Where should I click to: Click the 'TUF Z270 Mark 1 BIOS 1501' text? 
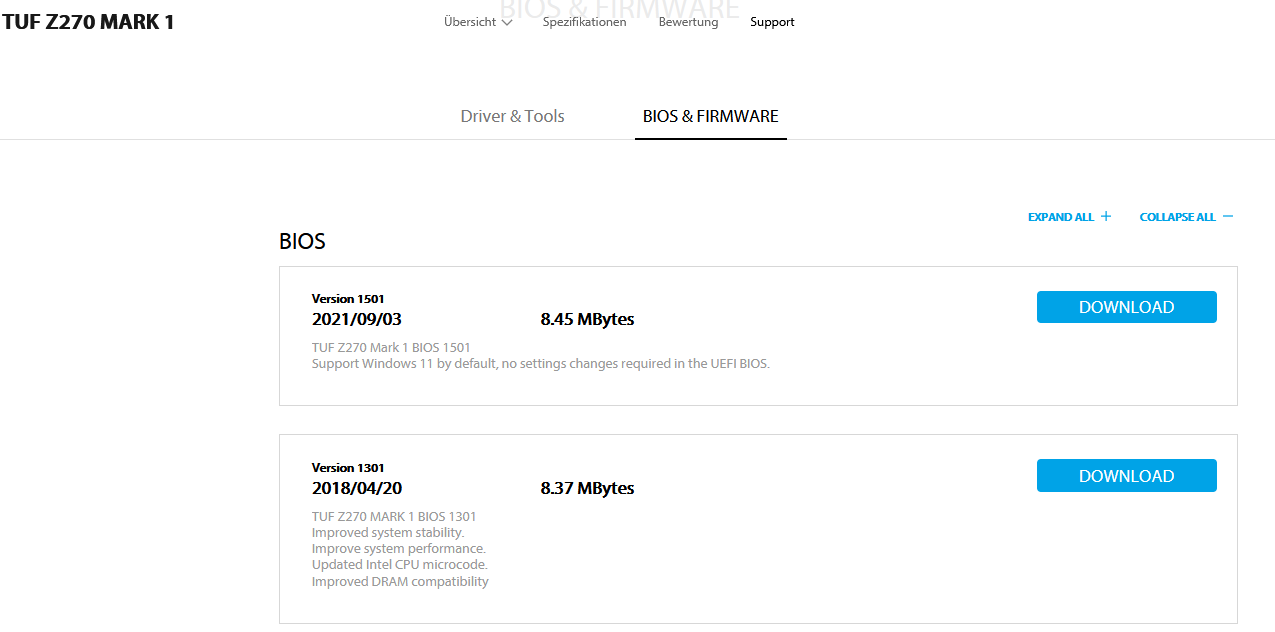(391, 348)
